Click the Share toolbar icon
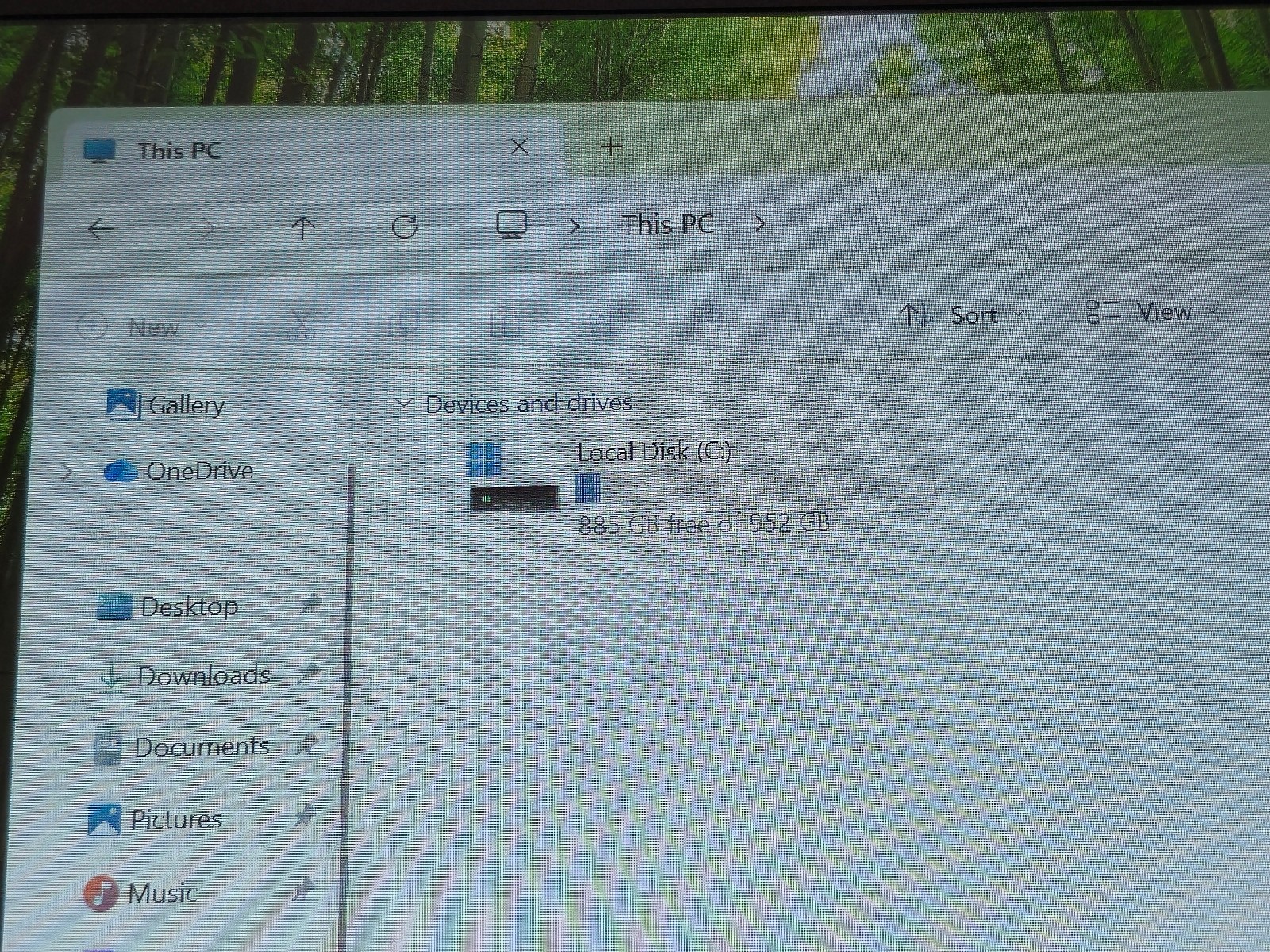The width and height of the screenshot is (1270, 952). click(x=706, y=319)
